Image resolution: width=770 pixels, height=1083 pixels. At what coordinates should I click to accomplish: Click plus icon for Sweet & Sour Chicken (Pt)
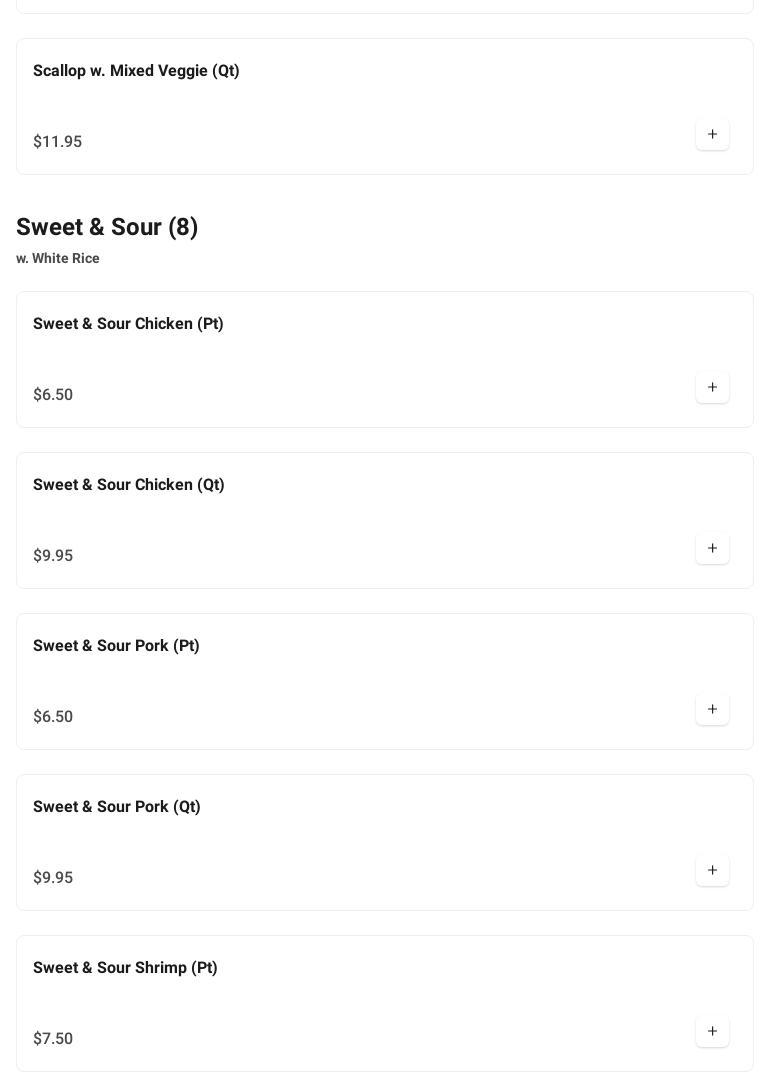tap(712, 388)
